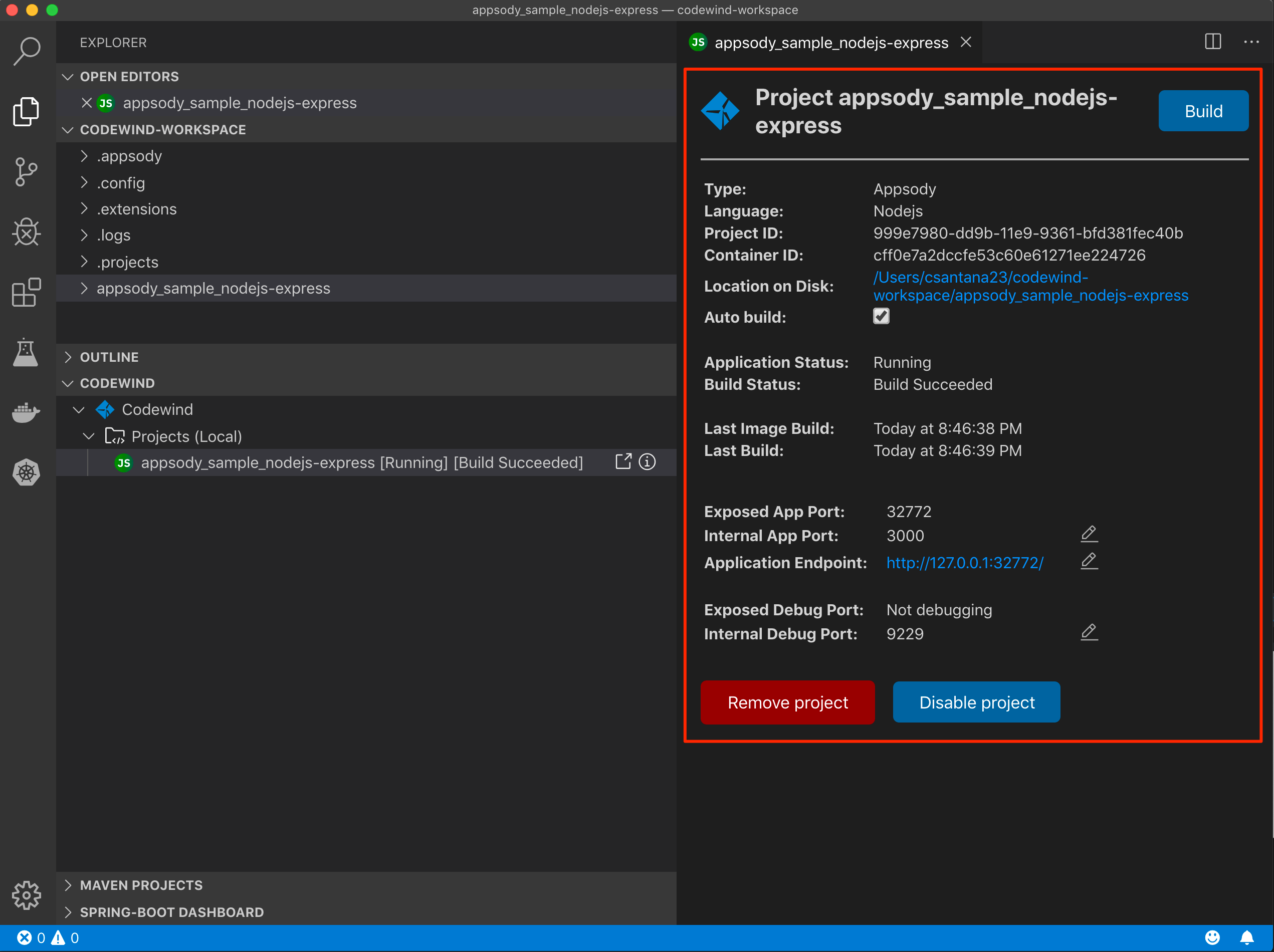Edit the Application Endpoint pencil icon
This screenshot has height=952, width=1274.
pos(1089,561)
